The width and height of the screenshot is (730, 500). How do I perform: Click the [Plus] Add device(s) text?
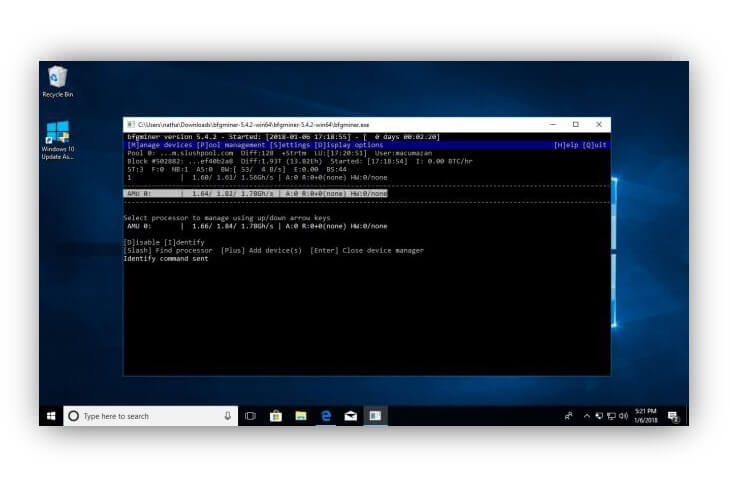point(261,250)
